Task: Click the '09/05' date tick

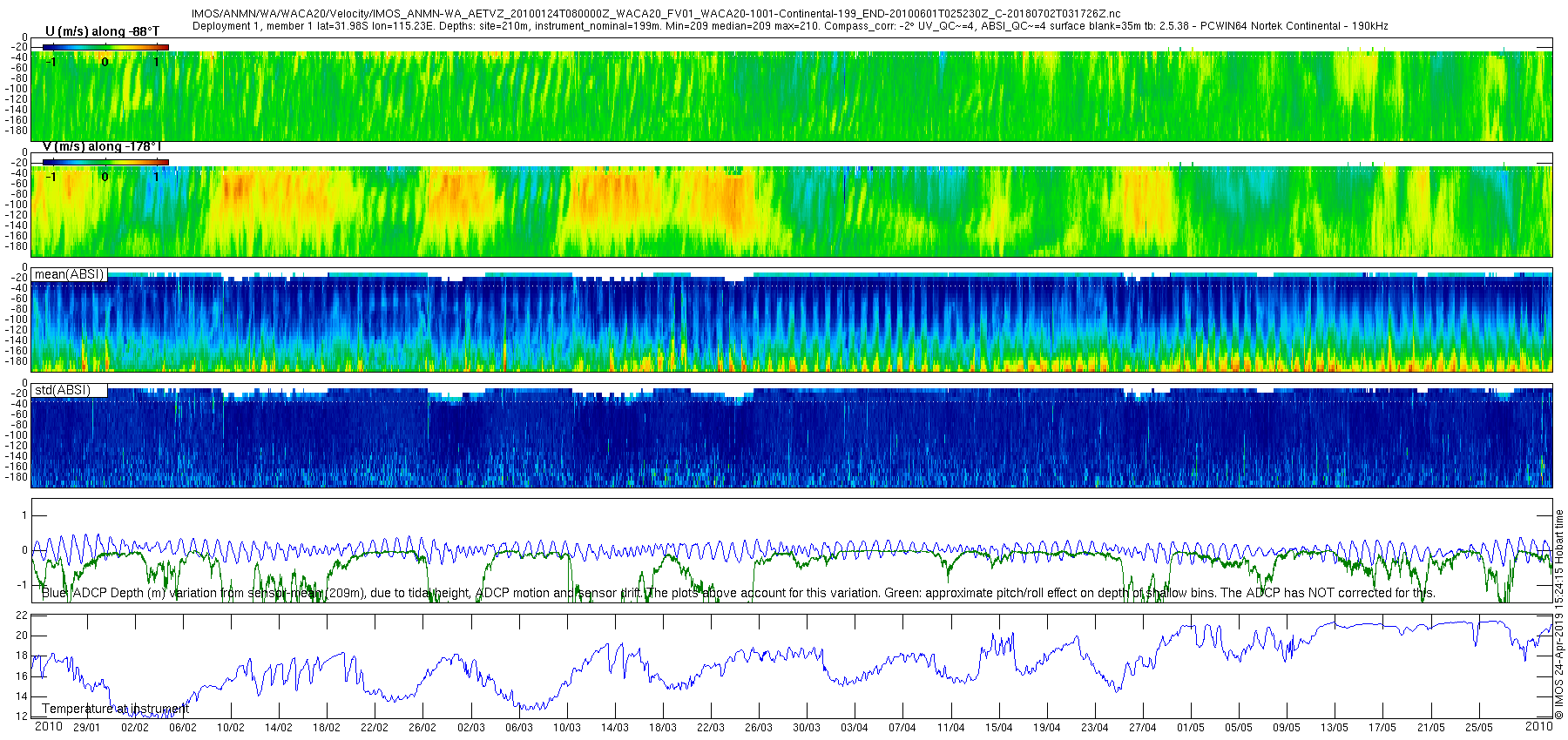Action: tap(1286, 728)
